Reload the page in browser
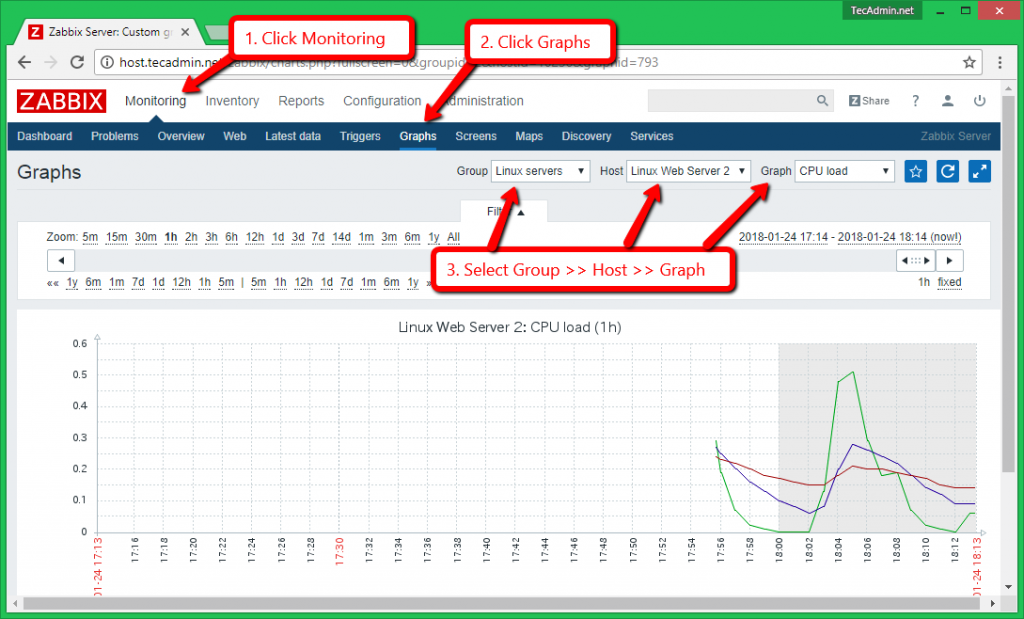 [x=77, y=62]
